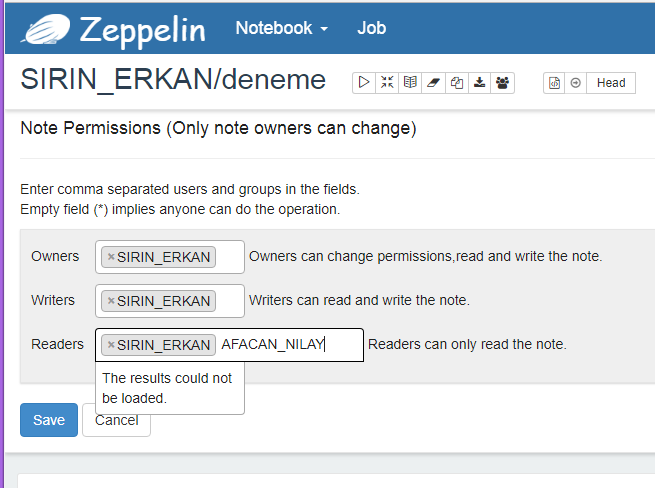The width and height of the screenshot is (655, 488).
Task: Remove SIRIN_ERKAN from Owners
Action: pyautogui.click(x=111, y=257)
